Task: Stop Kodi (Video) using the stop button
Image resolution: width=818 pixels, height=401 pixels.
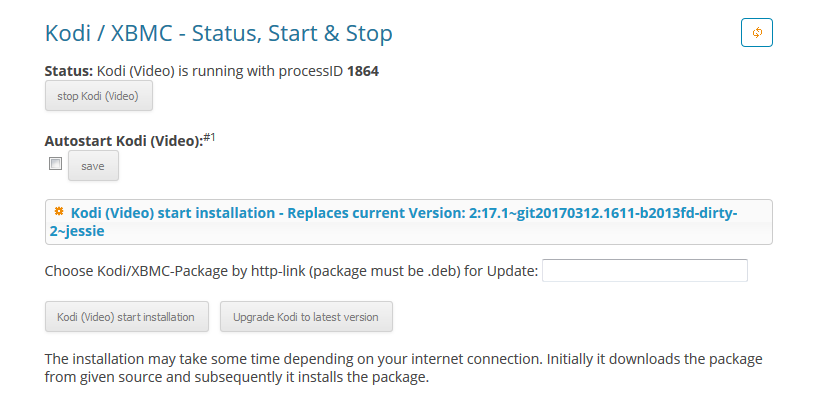Action: (99, 95)
